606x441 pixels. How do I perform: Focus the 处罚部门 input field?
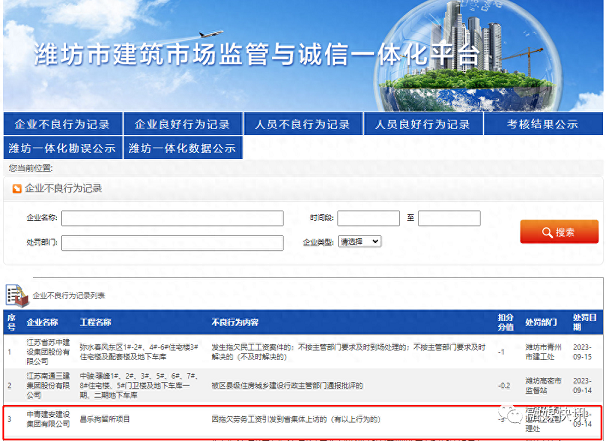pyautogui.click(x=172, y=243)
